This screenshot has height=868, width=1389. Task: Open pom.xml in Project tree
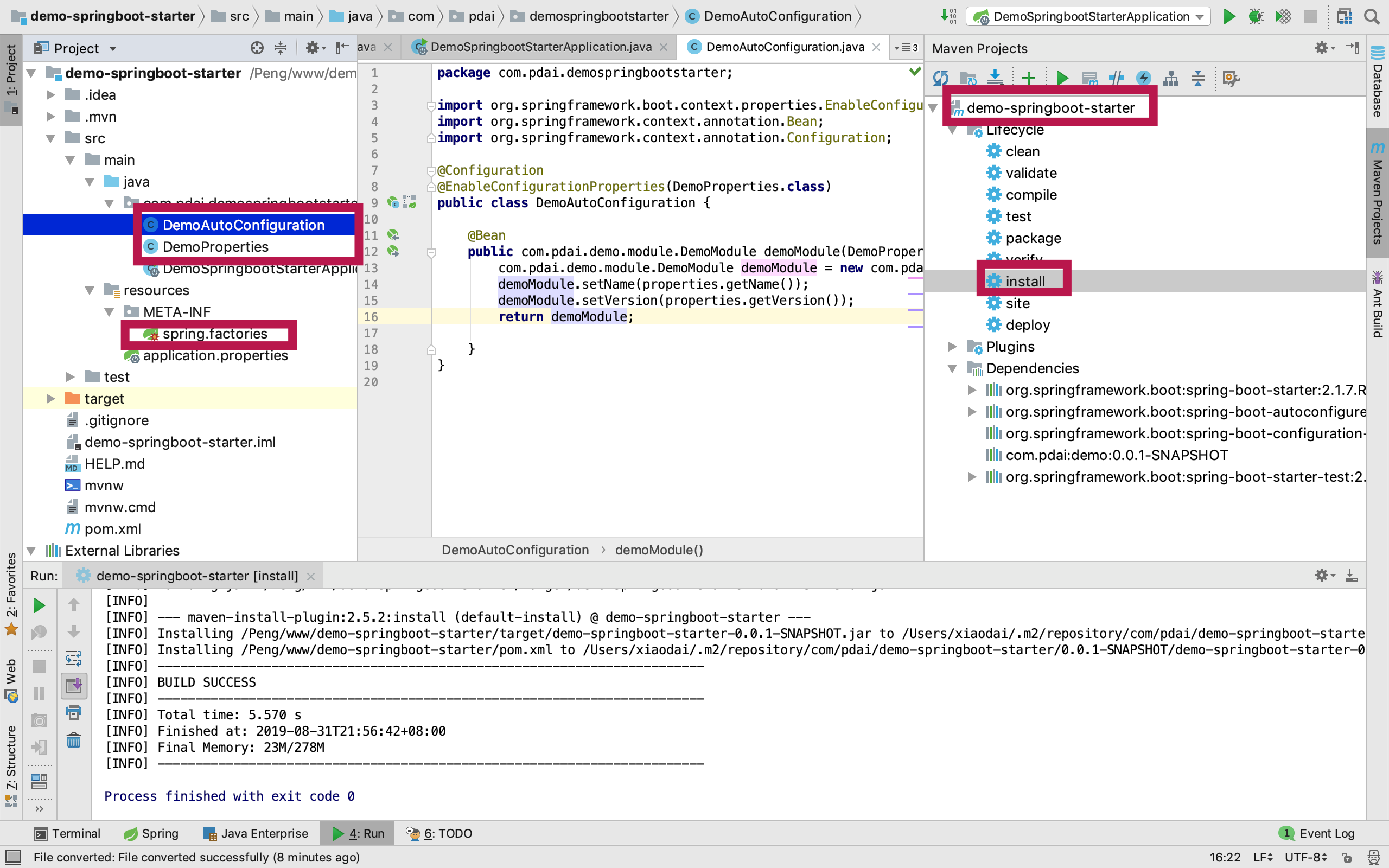(x=112, y=529)
